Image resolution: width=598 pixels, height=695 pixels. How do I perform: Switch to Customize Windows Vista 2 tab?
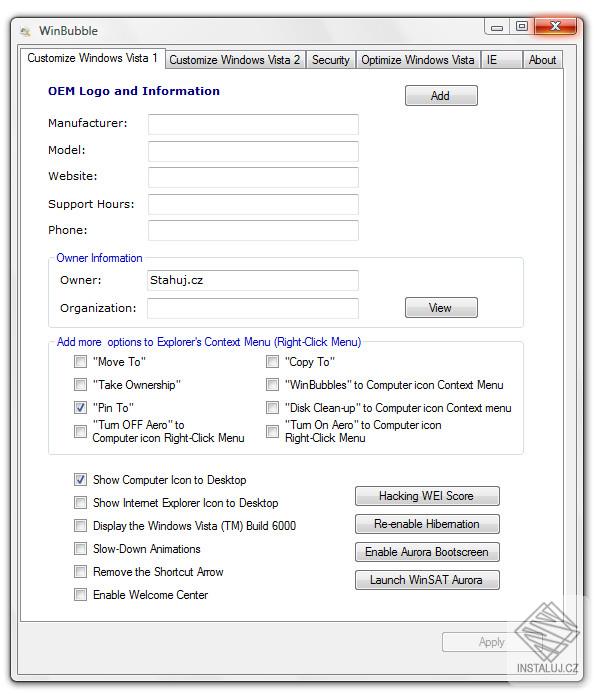235,60
